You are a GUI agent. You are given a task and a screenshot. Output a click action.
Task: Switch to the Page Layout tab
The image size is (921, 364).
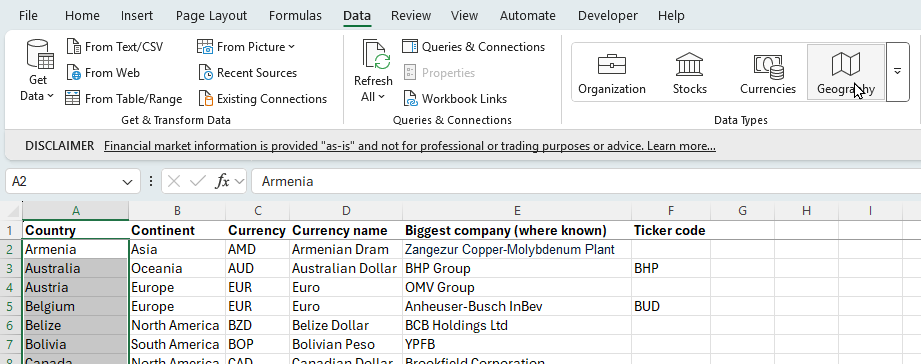pos(211,15)
